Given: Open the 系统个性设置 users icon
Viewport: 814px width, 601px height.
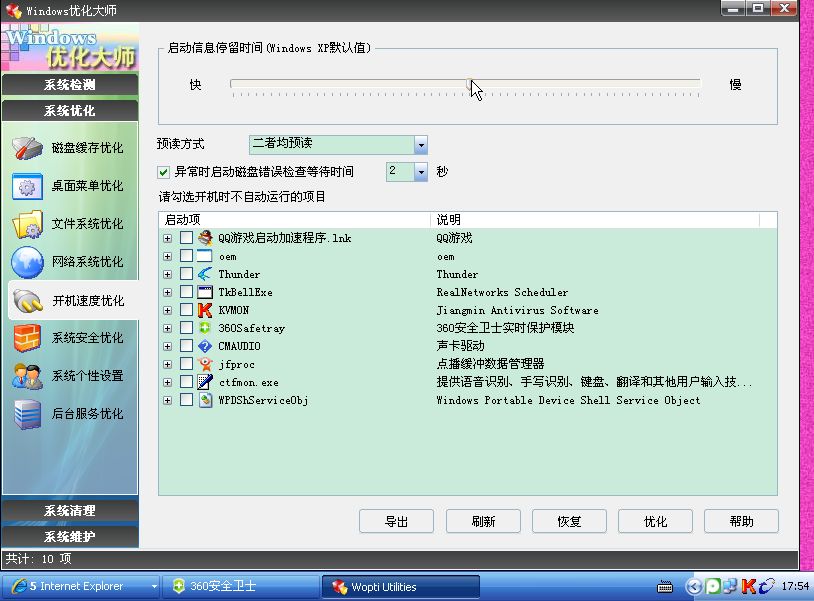Looking at the screenshot, I should click(x=27, y=376).
